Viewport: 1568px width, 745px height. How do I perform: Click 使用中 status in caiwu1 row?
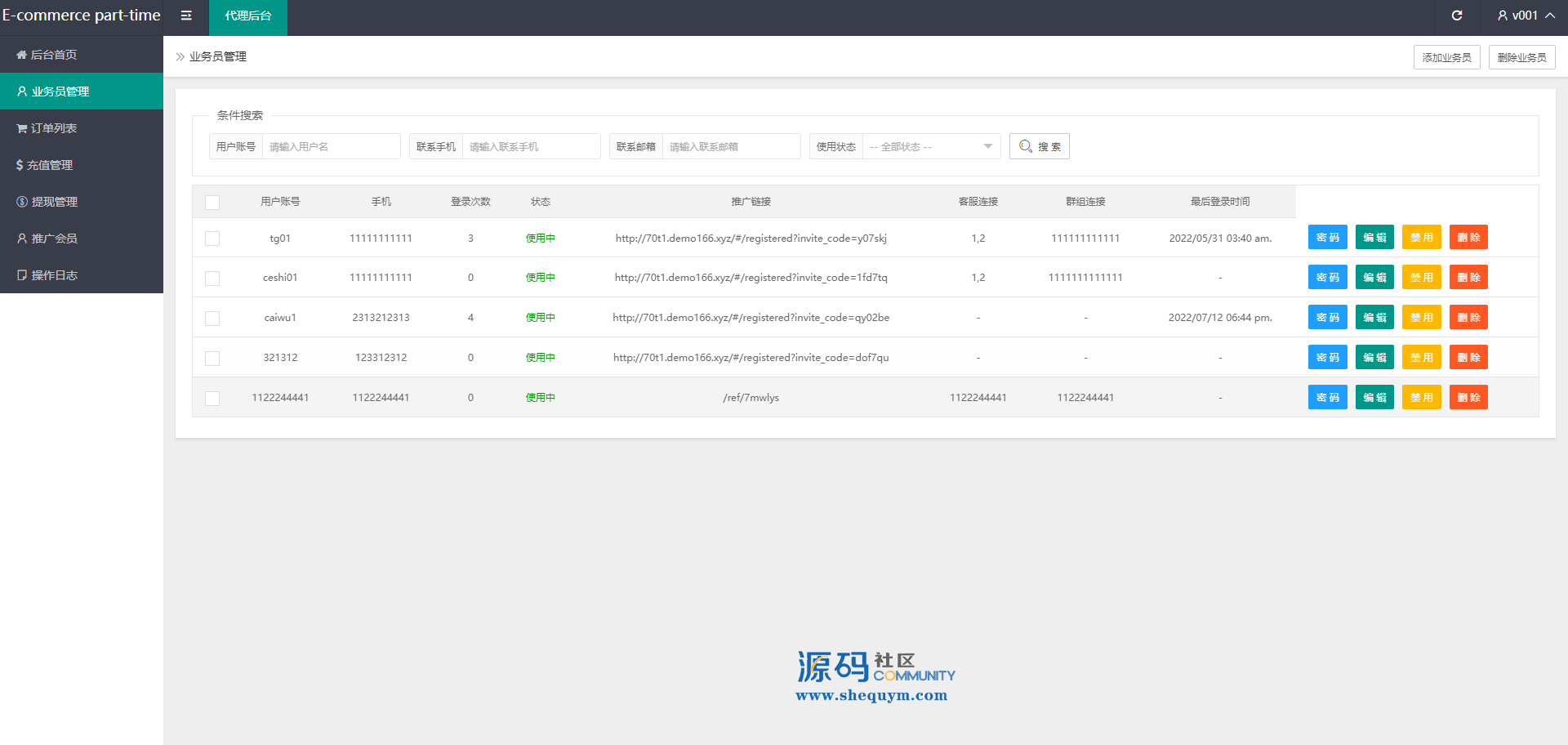[540, 318]
